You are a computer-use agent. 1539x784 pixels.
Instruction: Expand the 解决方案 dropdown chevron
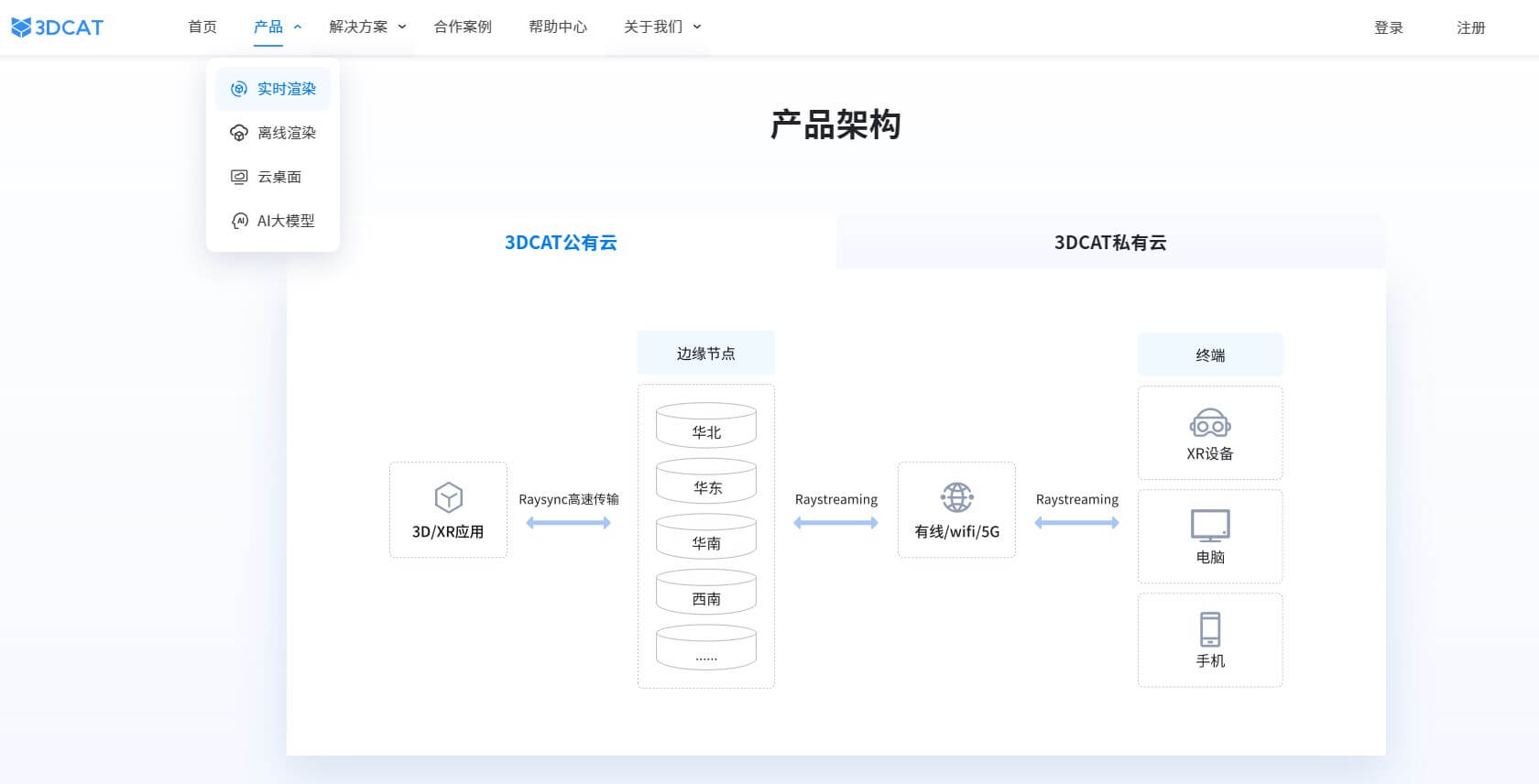[x=402, y=27]
